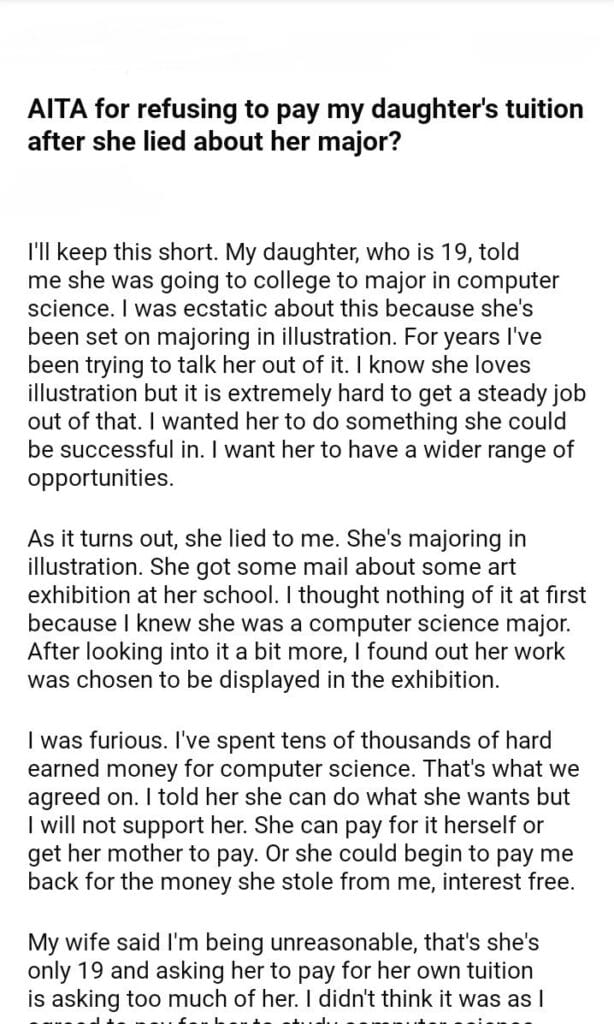Click the word "opportunities." ending the first paragraph
The height and width of the screenshot is (1024, 614).
point(101,477)
